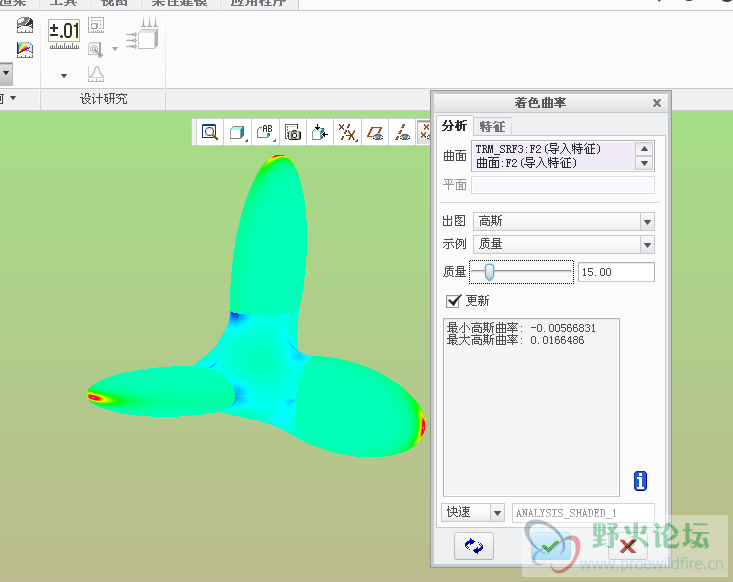Accept the analysis with green checkmark
Viewport: 733px width, 582px height.
[551, 546]
